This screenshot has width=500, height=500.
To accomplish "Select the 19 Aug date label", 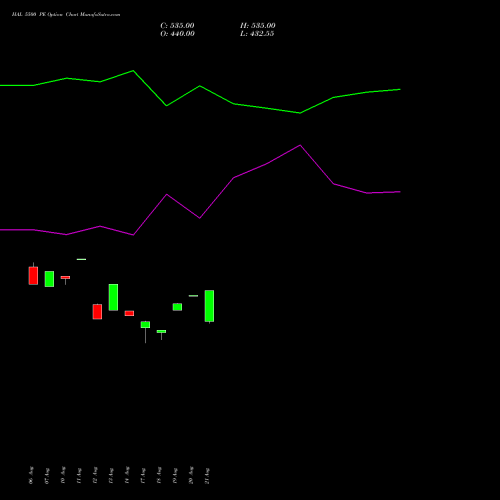I will [175, 475].
